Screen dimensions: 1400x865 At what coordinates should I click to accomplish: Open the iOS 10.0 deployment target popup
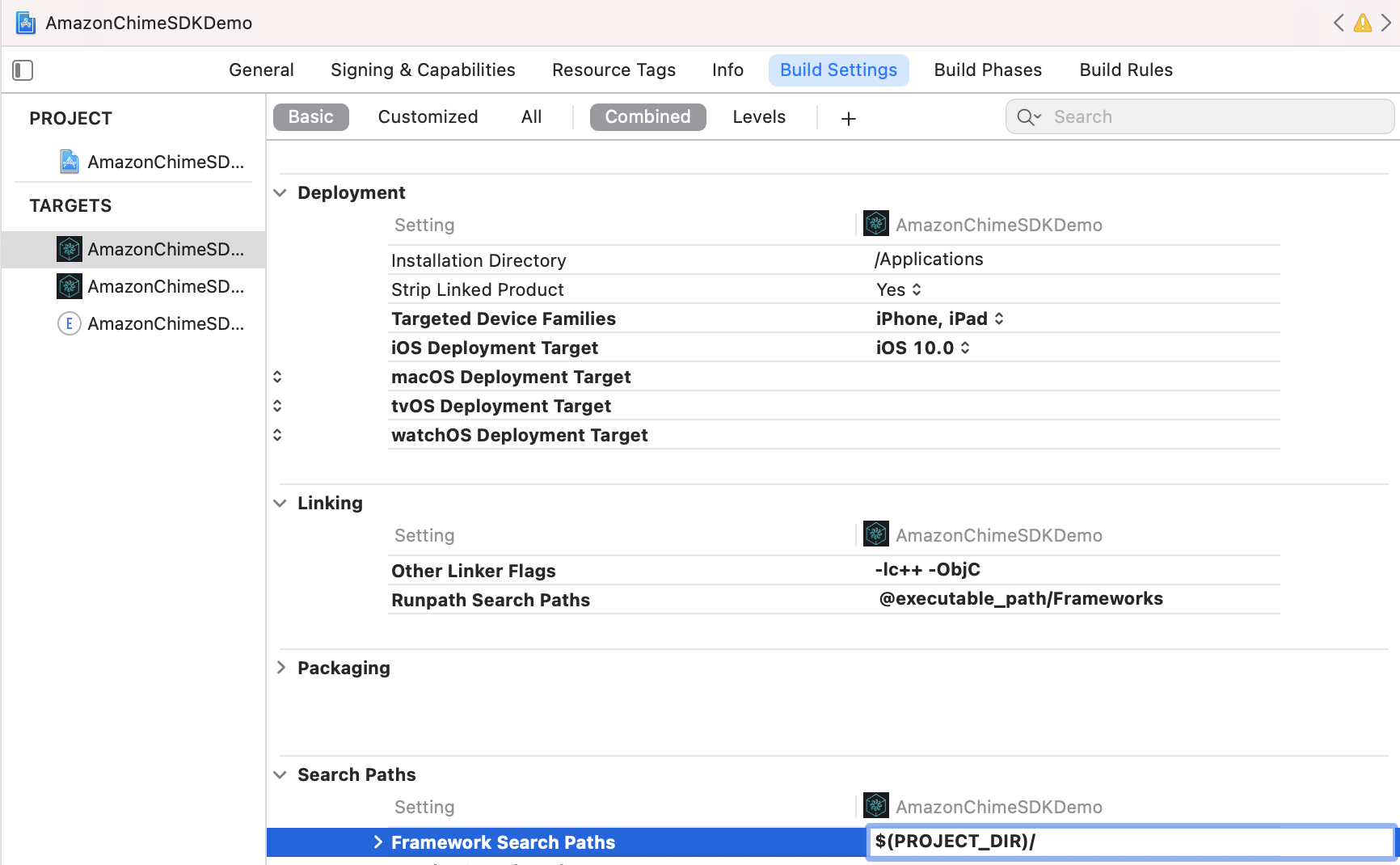click(923, 348)
